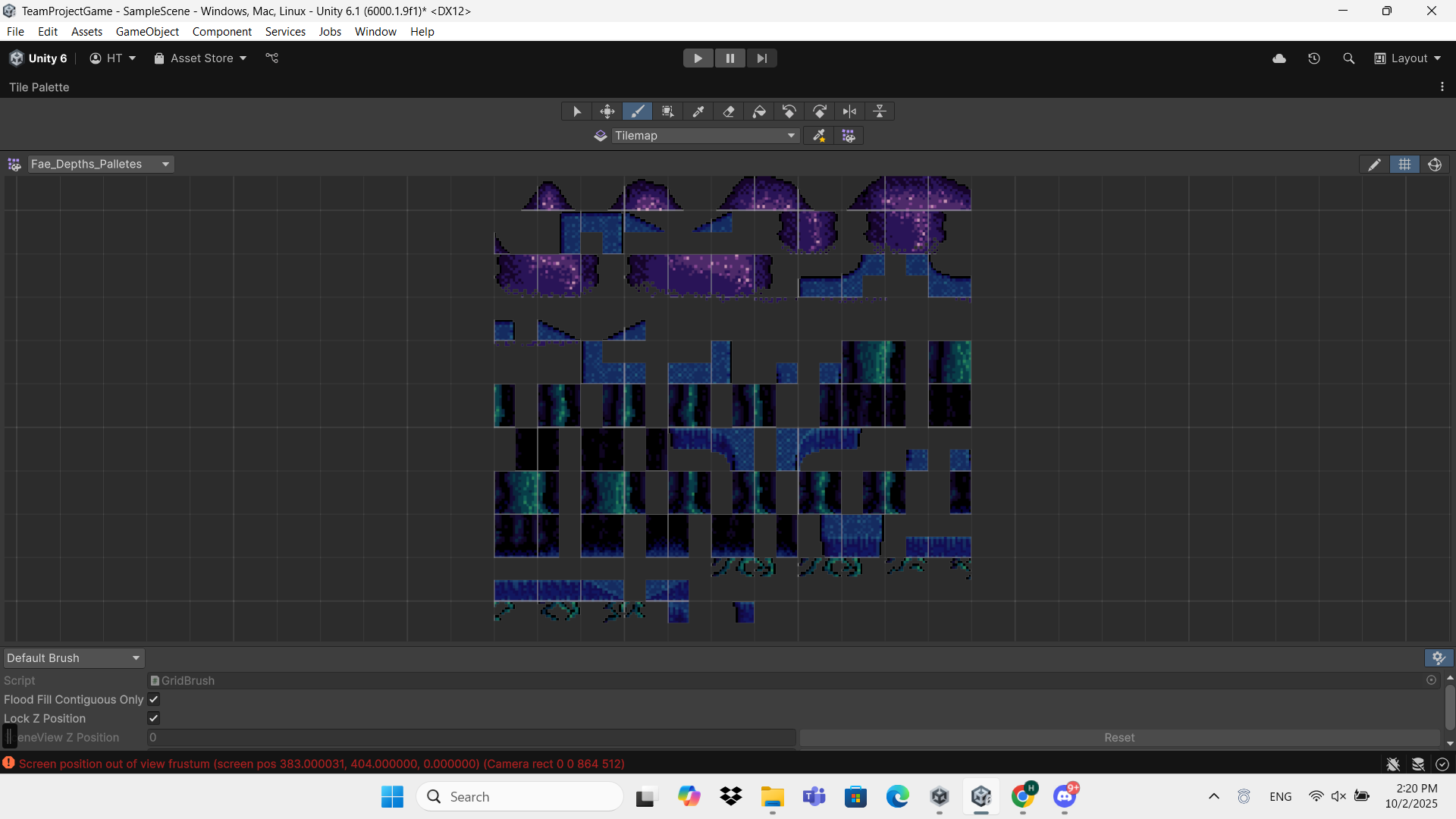Uncheck the Lock Z Position checkbox
Image resolution: width=1456 pixels, height=819 pixels.
coord(154,718)
